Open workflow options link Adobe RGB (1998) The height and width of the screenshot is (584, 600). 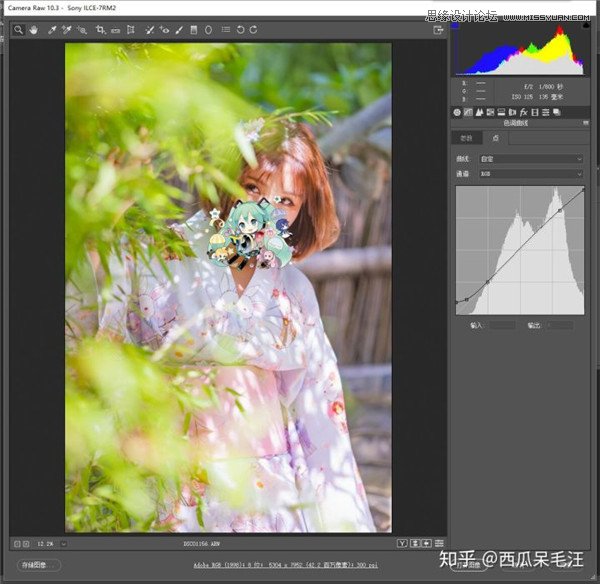click(285, 565)
